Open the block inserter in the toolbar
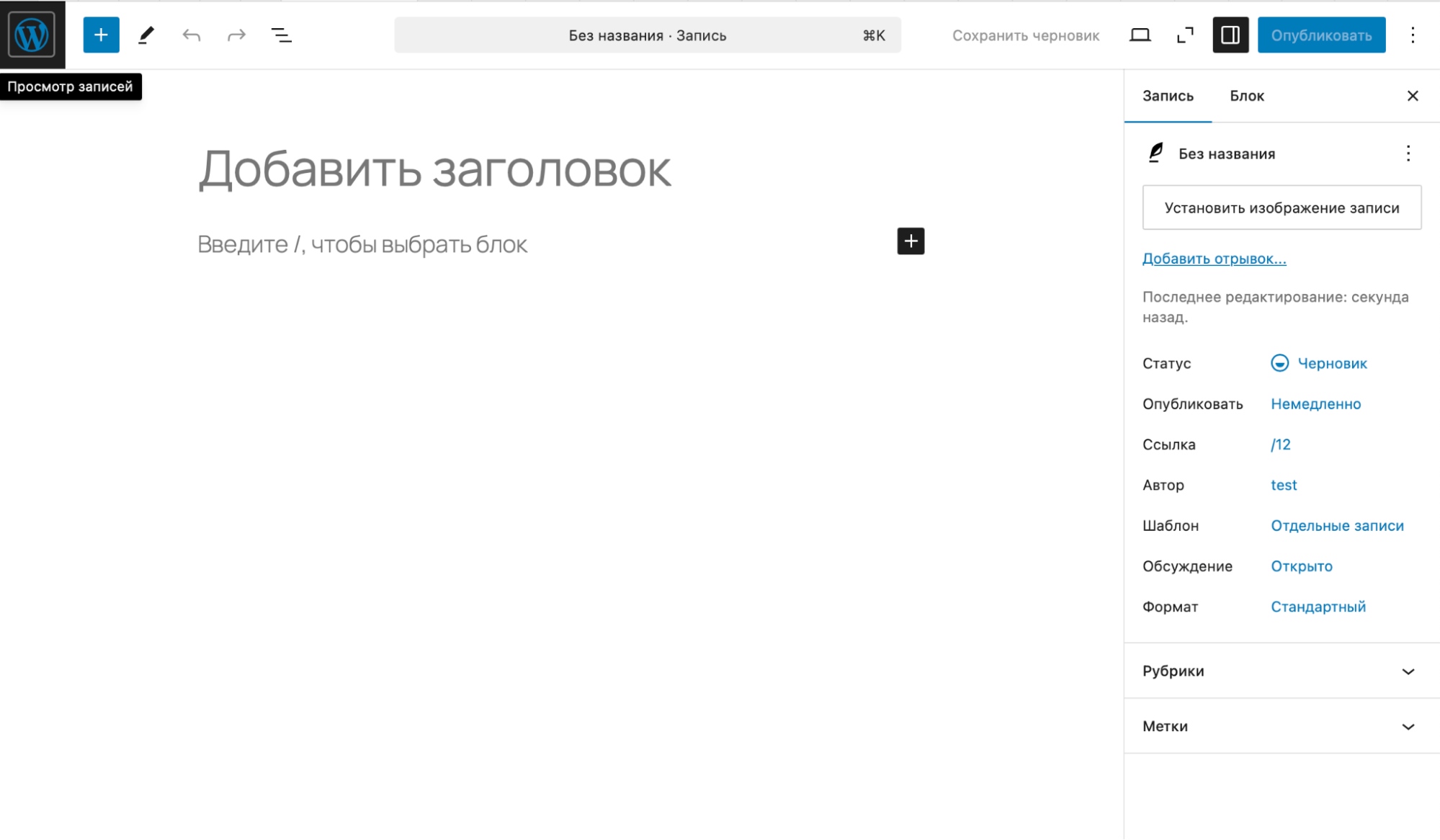Screen dimensions: 1440x840 coord(101,35)
